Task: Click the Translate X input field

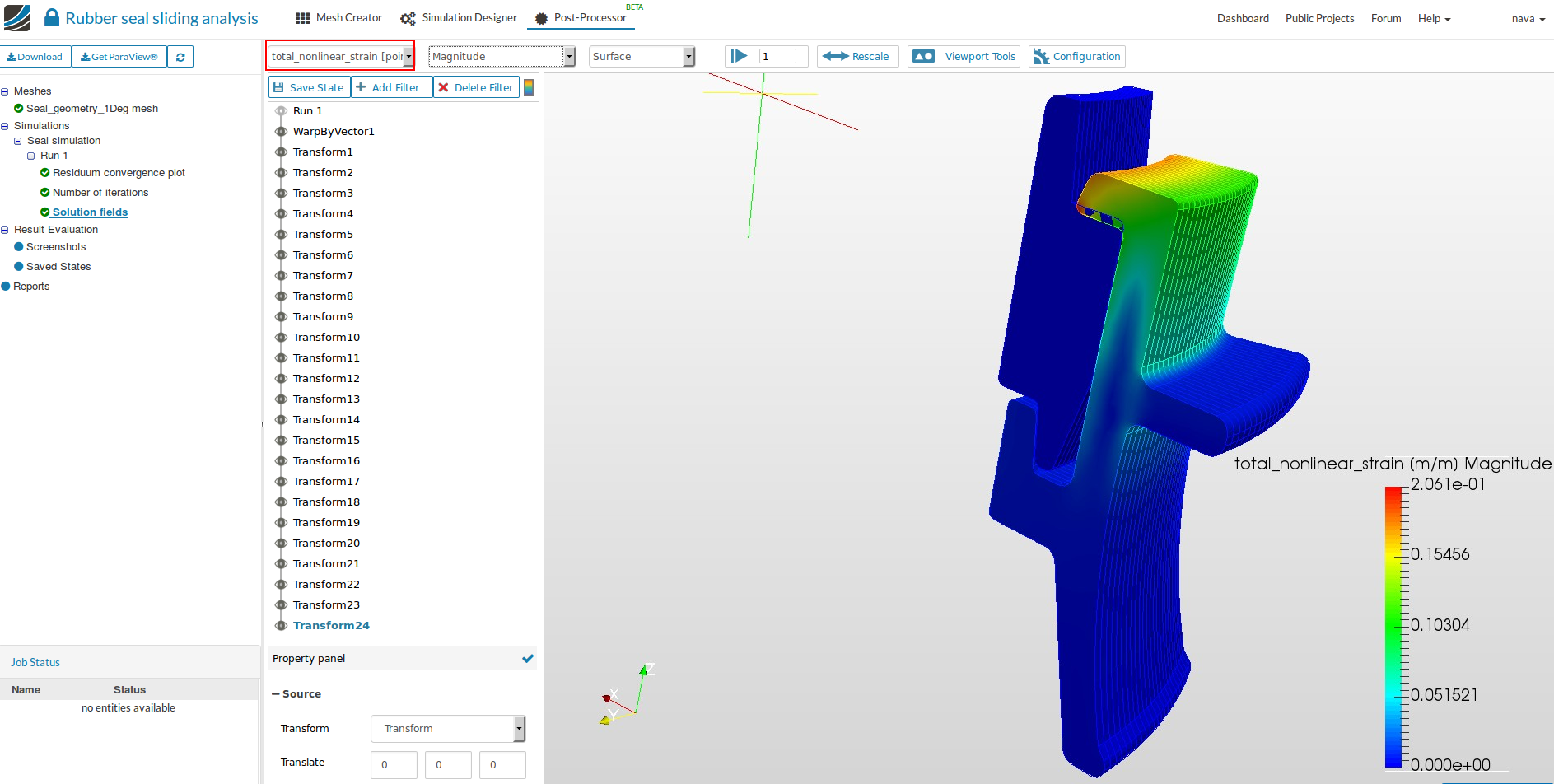Action: 393,764
